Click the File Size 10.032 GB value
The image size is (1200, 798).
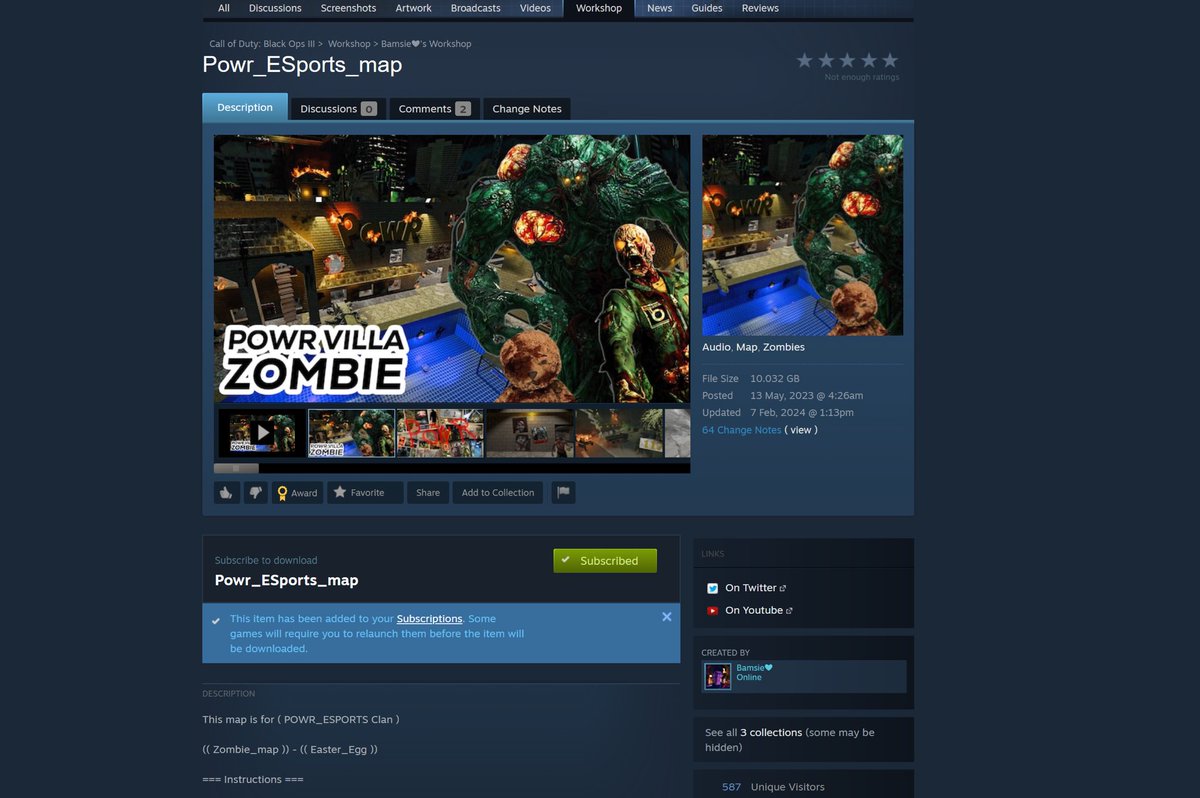pyautogui.click(x=775, y=379)
